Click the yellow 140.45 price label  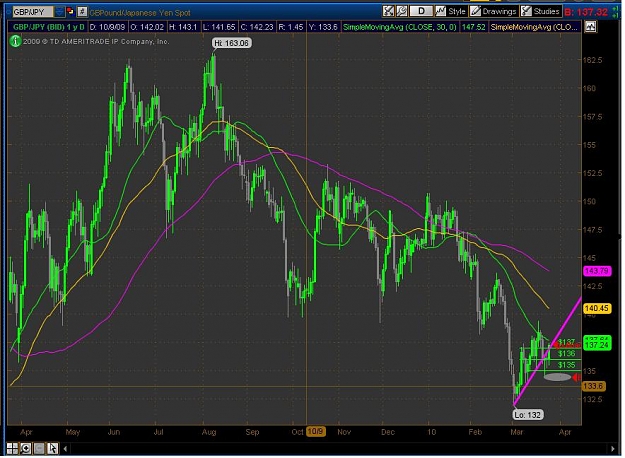point(597,308)
